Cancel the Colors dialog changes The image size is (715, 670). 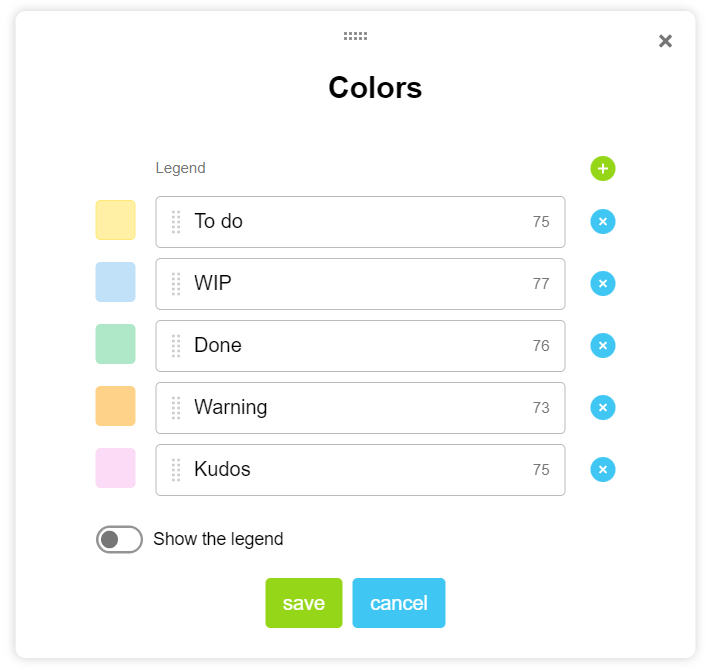coord(398,603)
